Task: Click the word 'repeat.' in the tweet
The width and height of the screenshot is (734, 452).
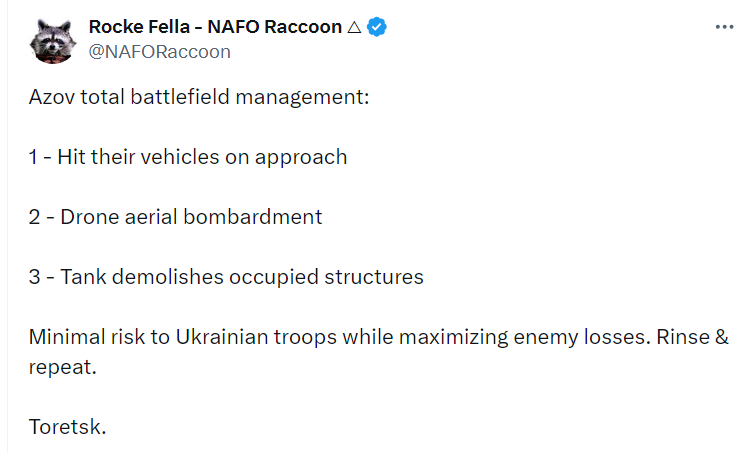Action: (63, 368)
